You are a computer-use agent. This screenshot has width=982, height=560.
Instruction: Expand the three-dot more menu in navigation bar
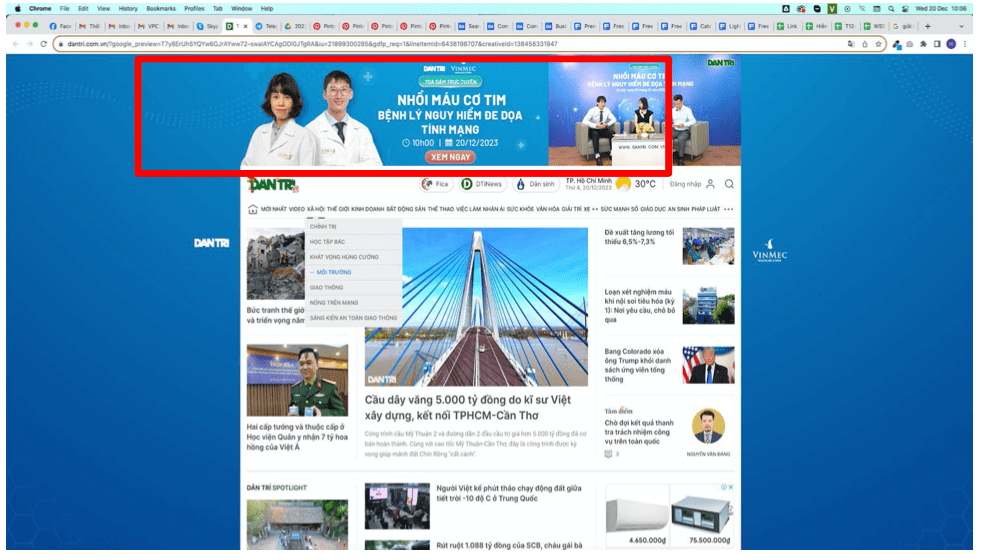[728, 209]
